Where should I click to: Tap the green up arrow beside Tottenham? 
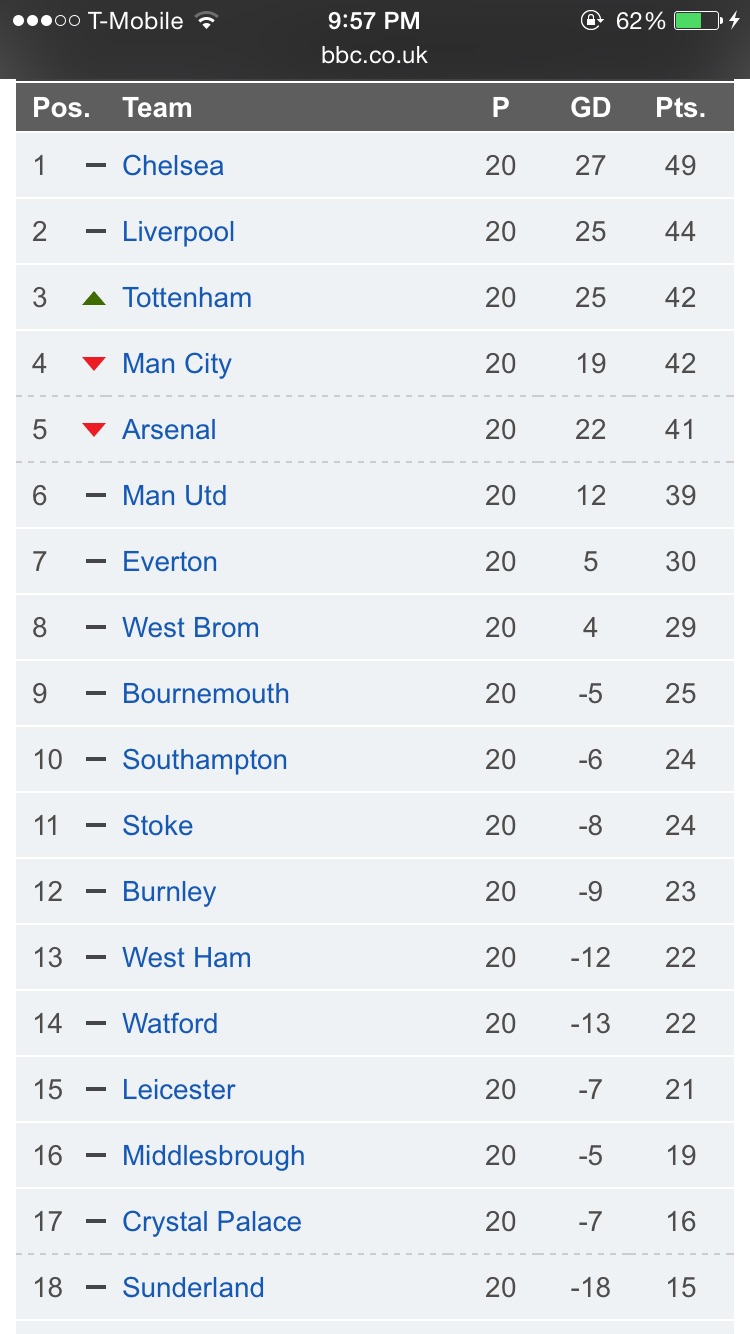coord(94,298)
